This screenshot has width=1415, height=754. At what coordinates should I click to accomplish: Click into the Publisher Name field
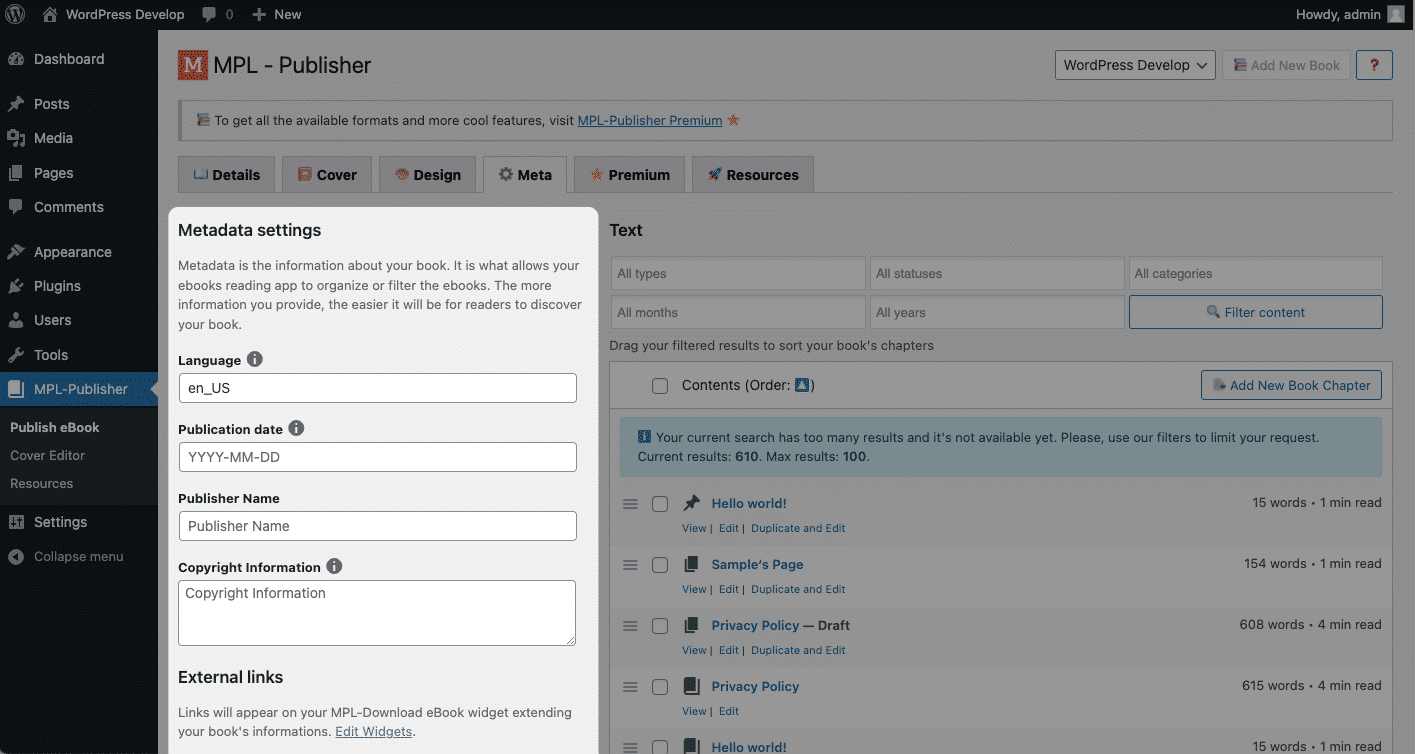377,526
